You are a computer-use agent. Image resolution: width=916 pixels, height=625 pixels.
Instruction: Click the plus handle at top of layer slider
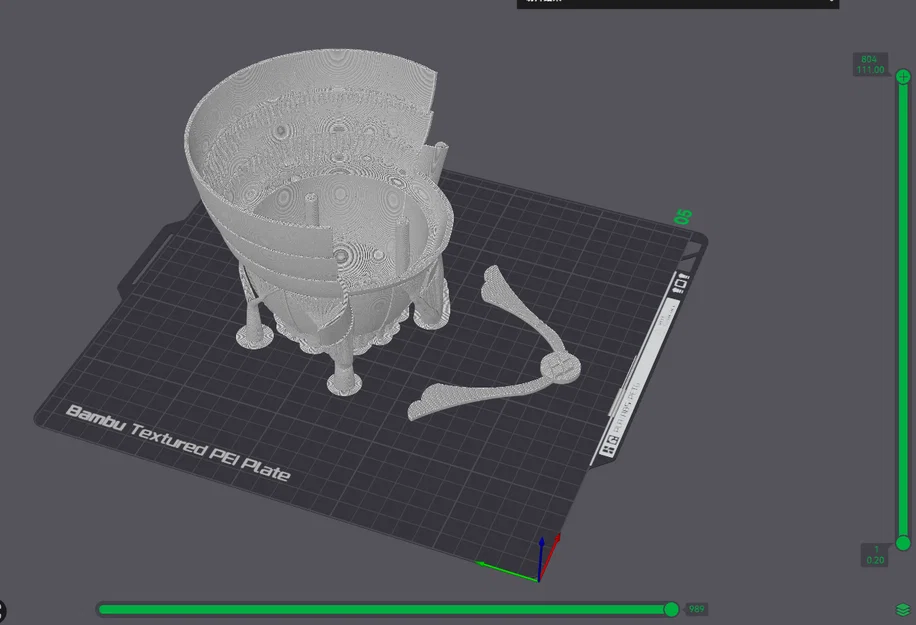click(x=903, y=77)
